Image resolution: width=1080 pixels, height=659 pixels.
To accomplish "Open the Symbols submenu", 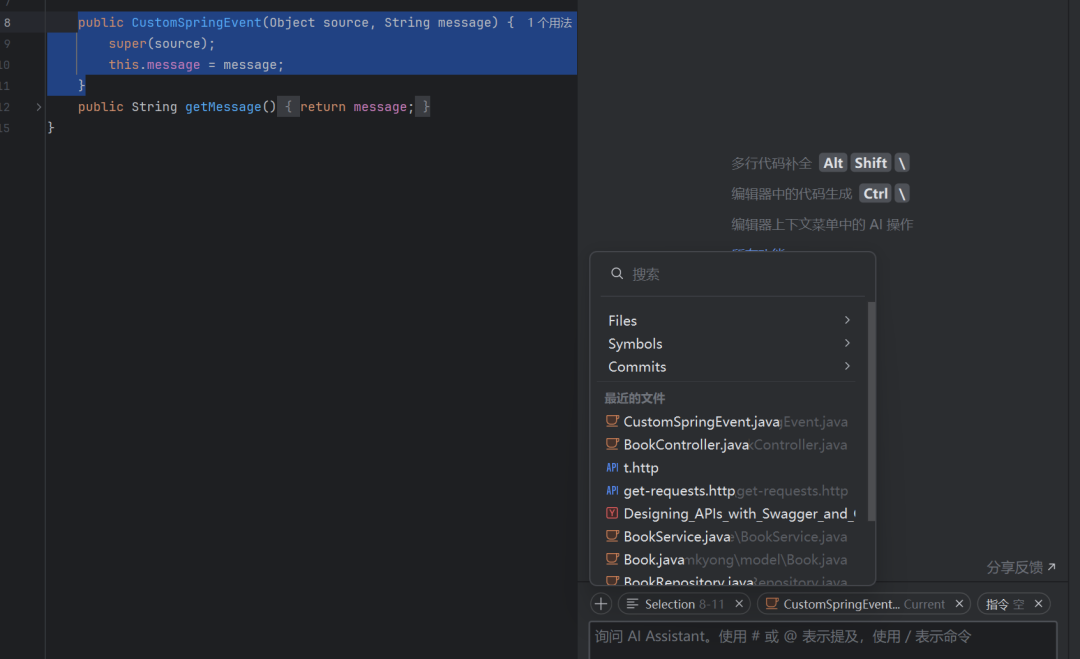I will coord(730,344).
